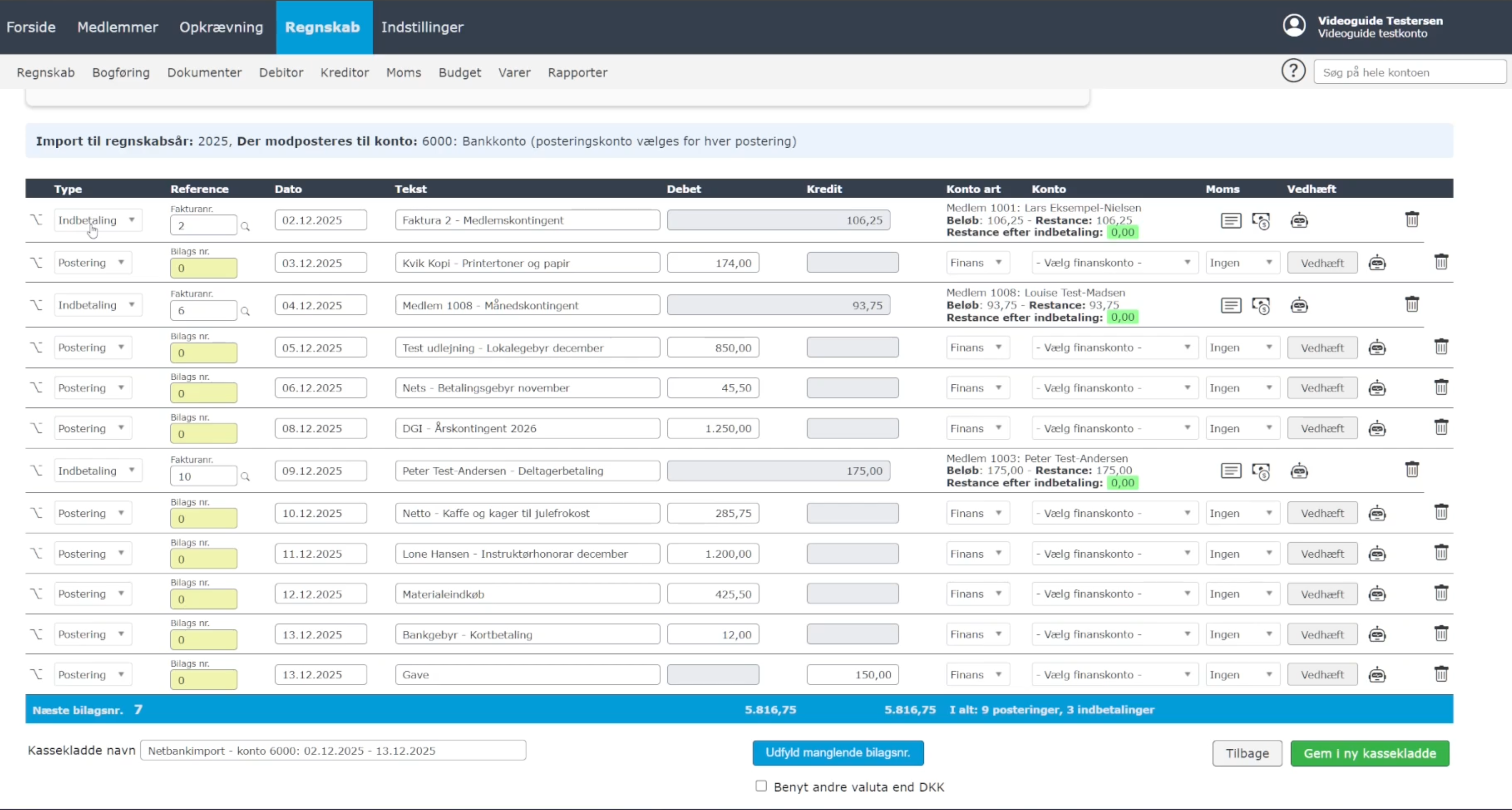Delete the Peter Test-Andersen payment row
The image size is (1512, 810).
point(1412,469)
